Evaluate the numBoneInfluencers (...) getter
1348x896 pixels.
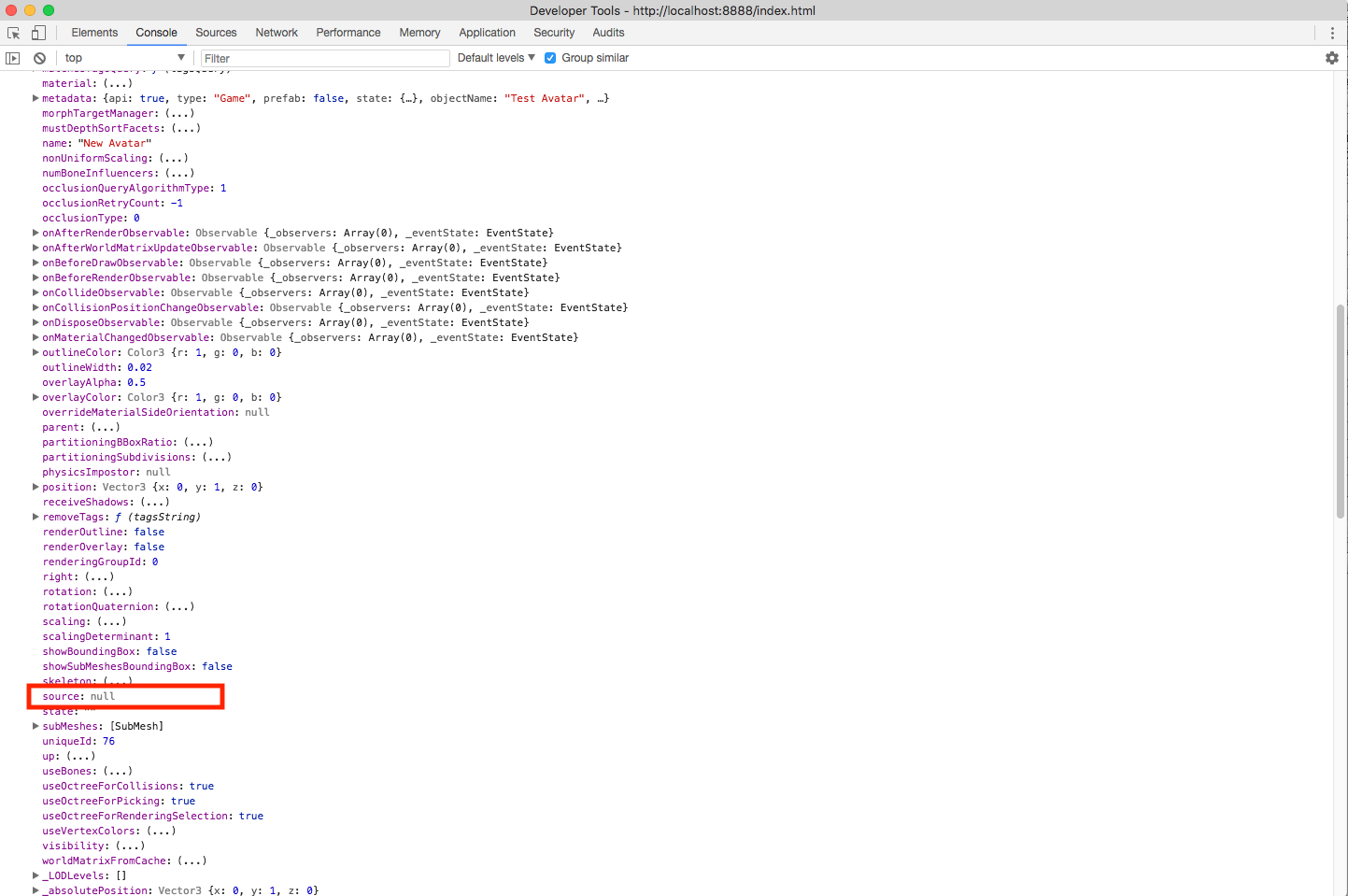(179, 173)
